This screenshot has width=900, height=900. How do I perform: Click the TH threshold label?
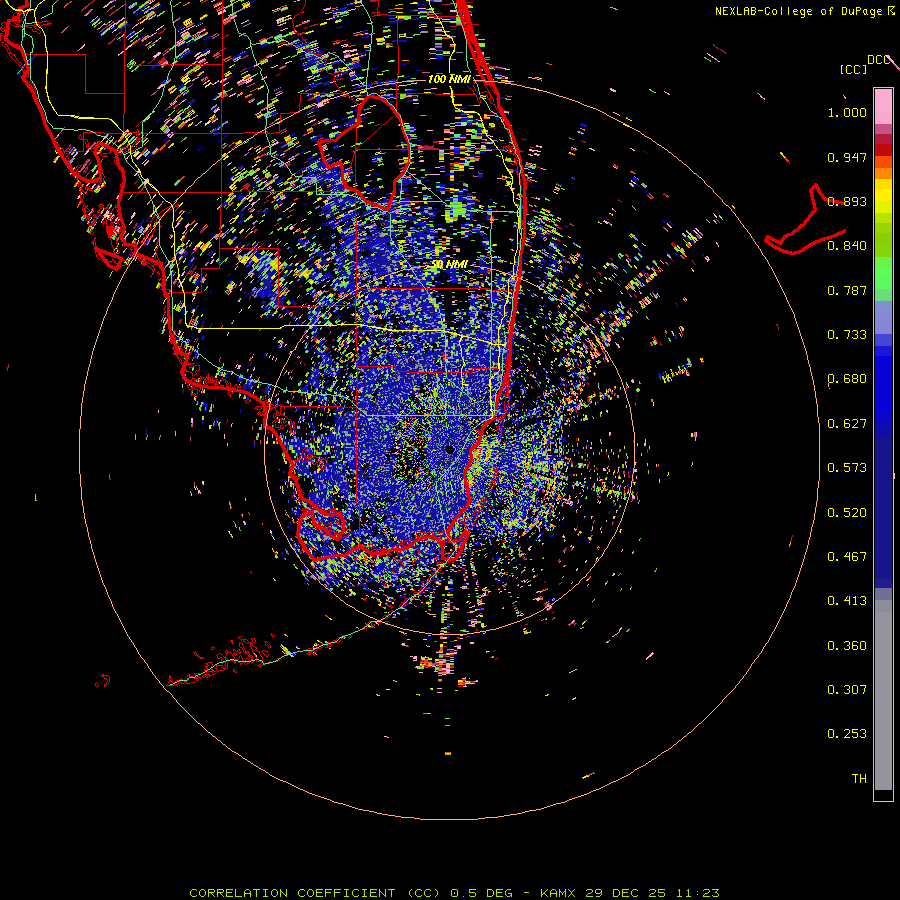(859, 779)
